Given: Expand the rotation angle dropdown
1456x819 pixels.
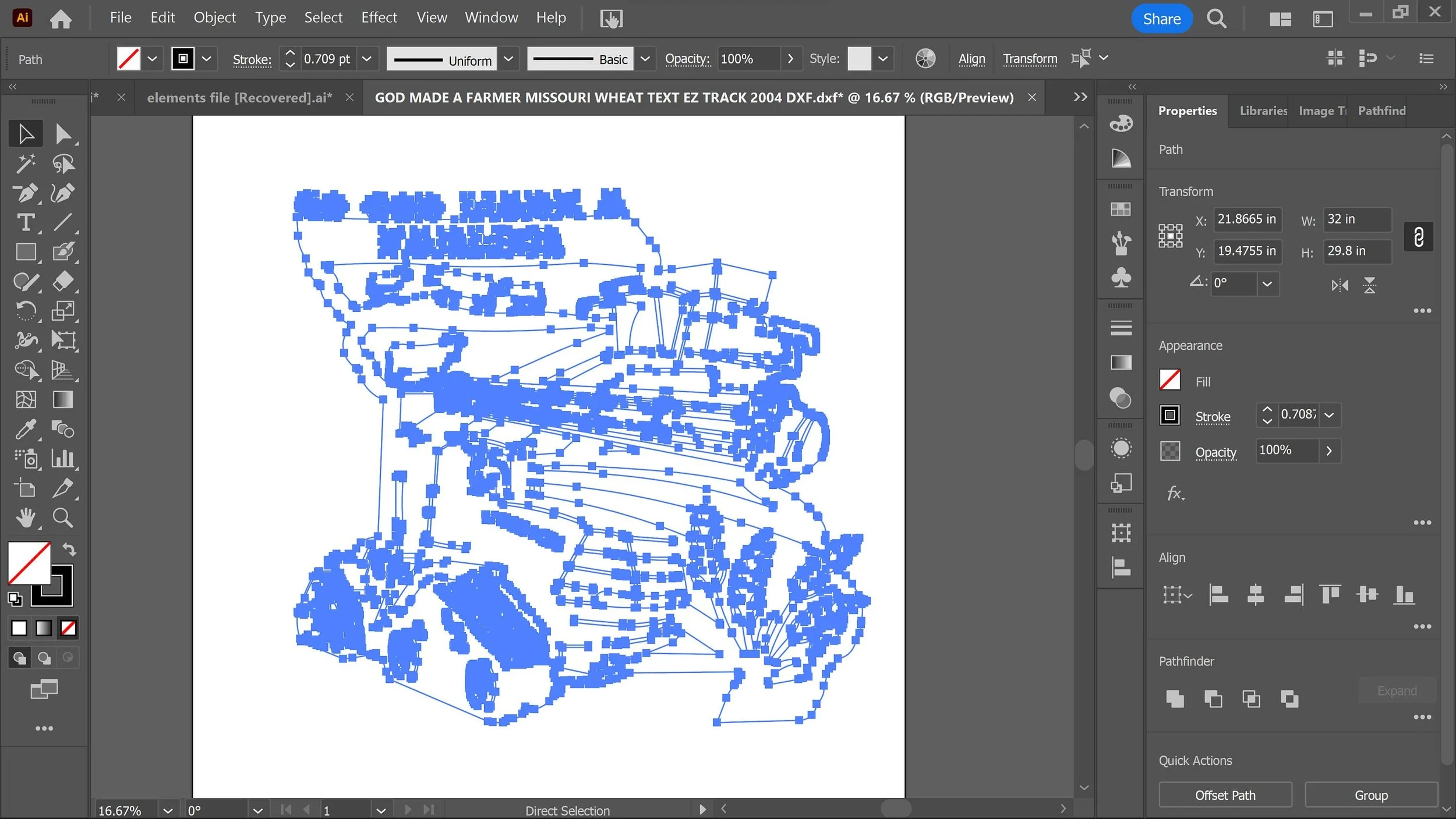Looking at the screenshot, I should (1267, 284).
